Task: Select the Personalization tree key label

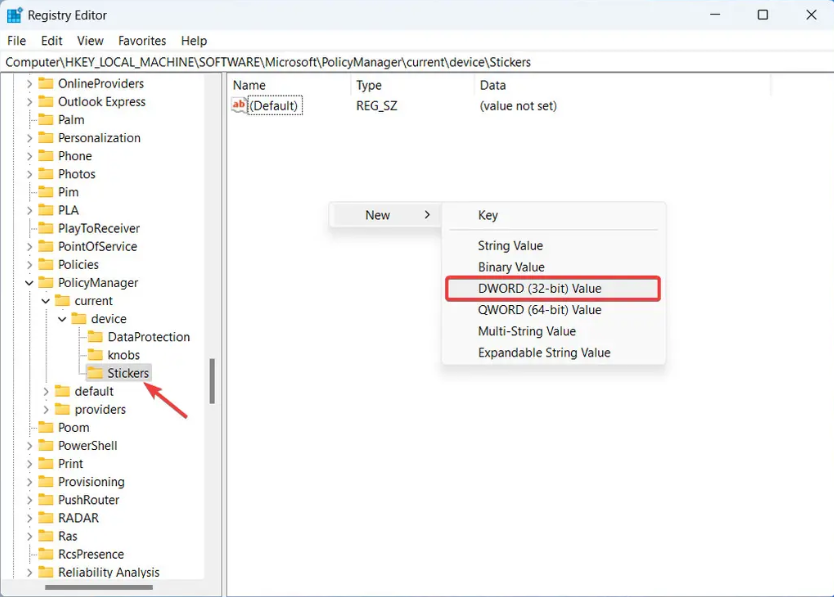Action: [99, 138]
